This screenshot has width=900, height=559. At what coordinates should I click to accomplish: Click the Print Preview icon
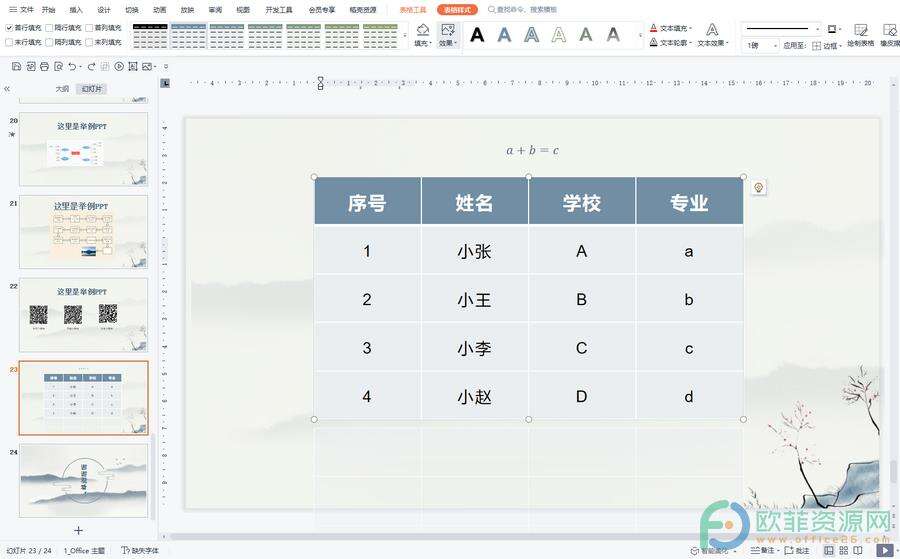pyautogui.click(x=58, y=67)
